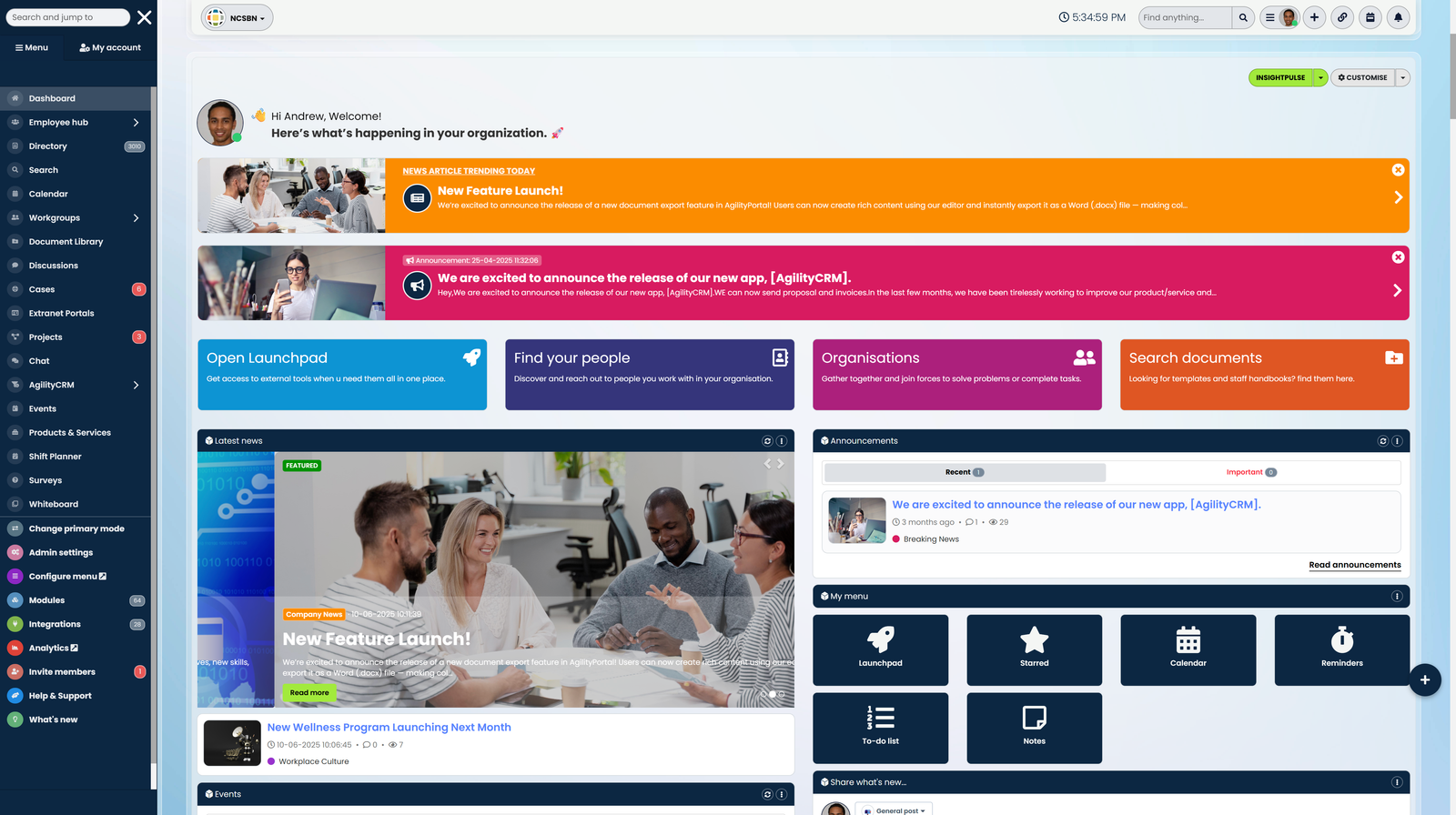This screenshot has height=815, width=1456.
Task: Click the link icon in top bar
Action: 1341,17
